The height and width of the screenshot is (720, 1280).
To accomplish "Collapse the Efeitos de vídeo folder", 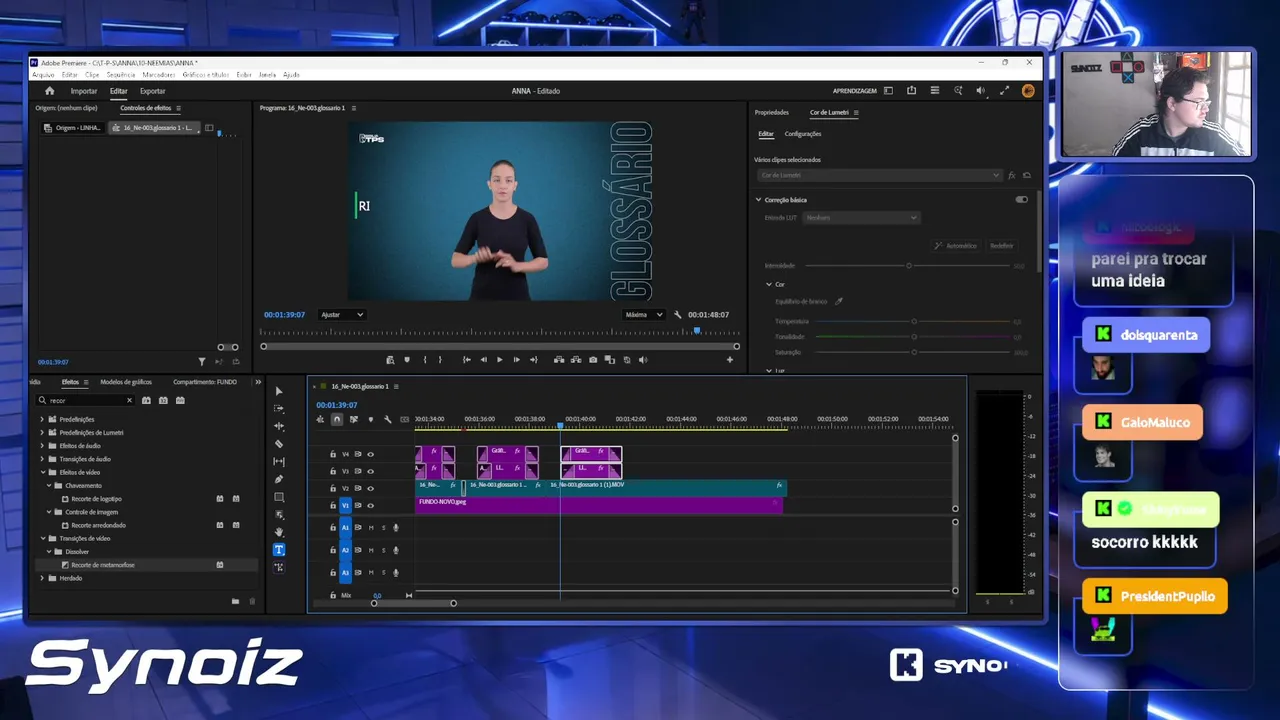I will pos(42,472).
